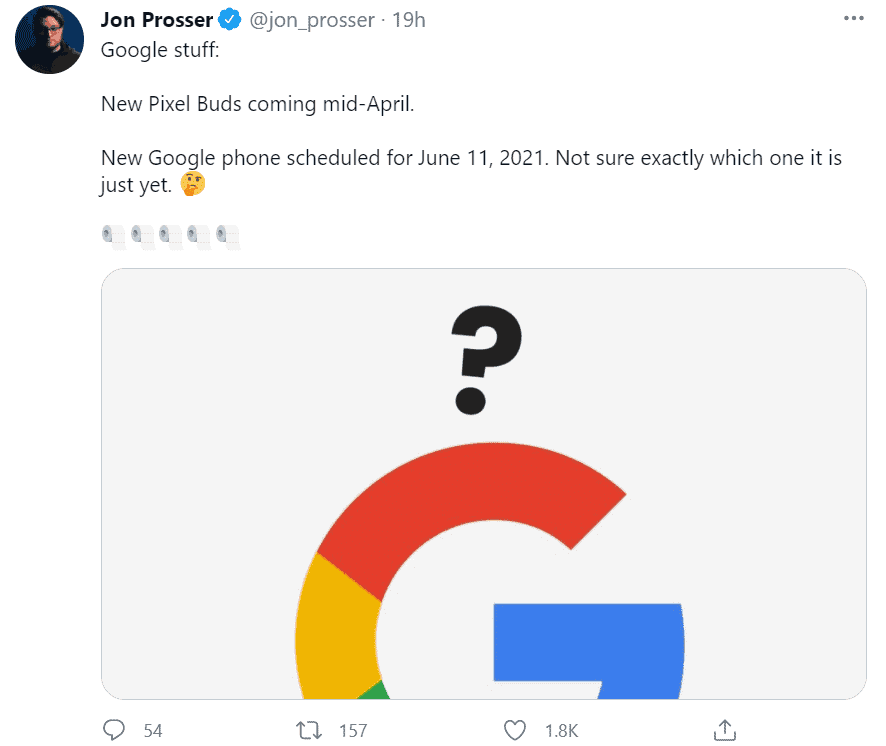Image resolution: width=886 pixels, height=746 pixels.
Task: Click the reply speech bubble icon
Action: [x=114, y=730]
